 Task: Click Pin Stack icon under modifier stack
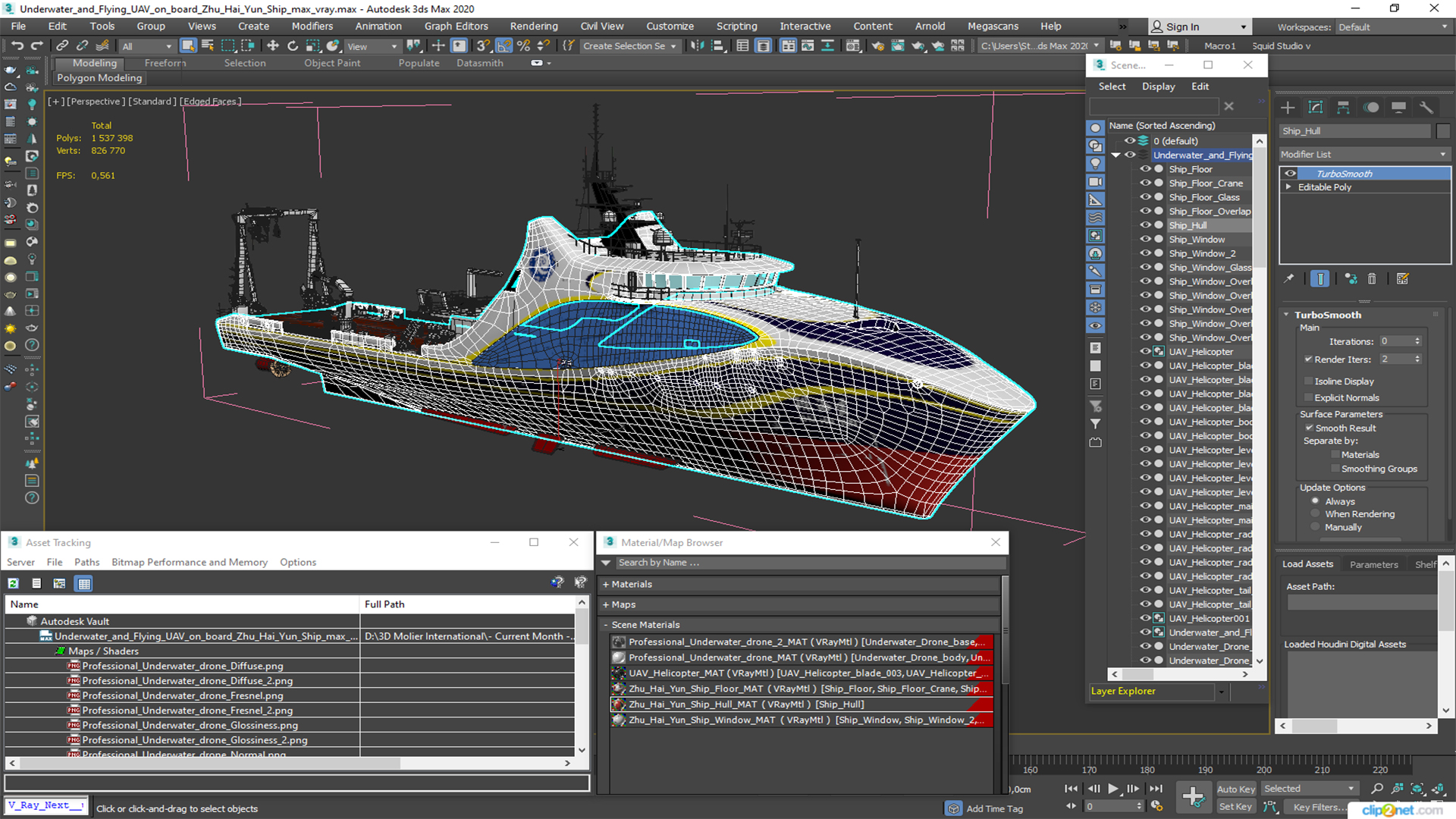[1289, 279]
